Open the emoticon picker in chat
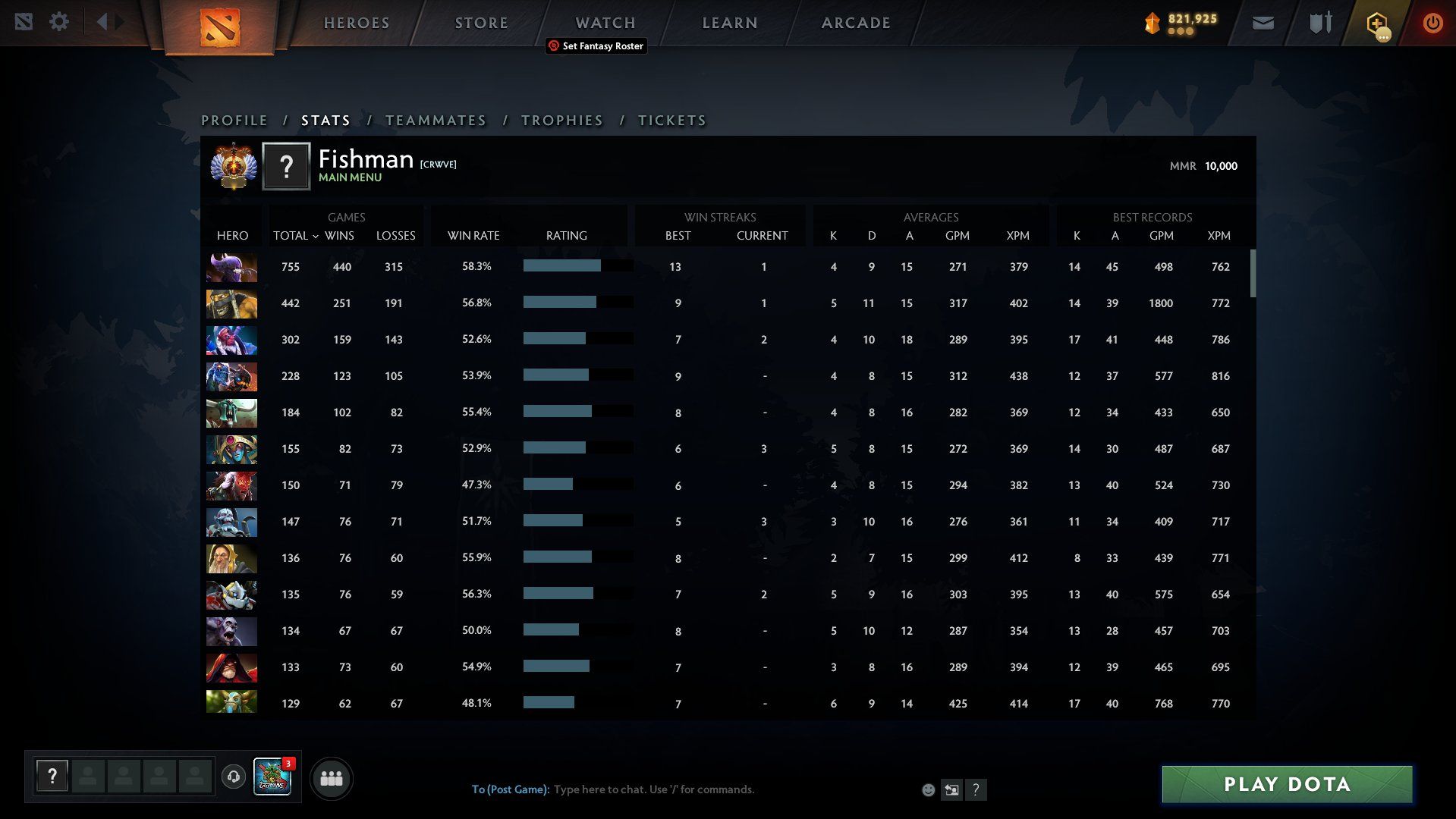 (x=928, y=790)
